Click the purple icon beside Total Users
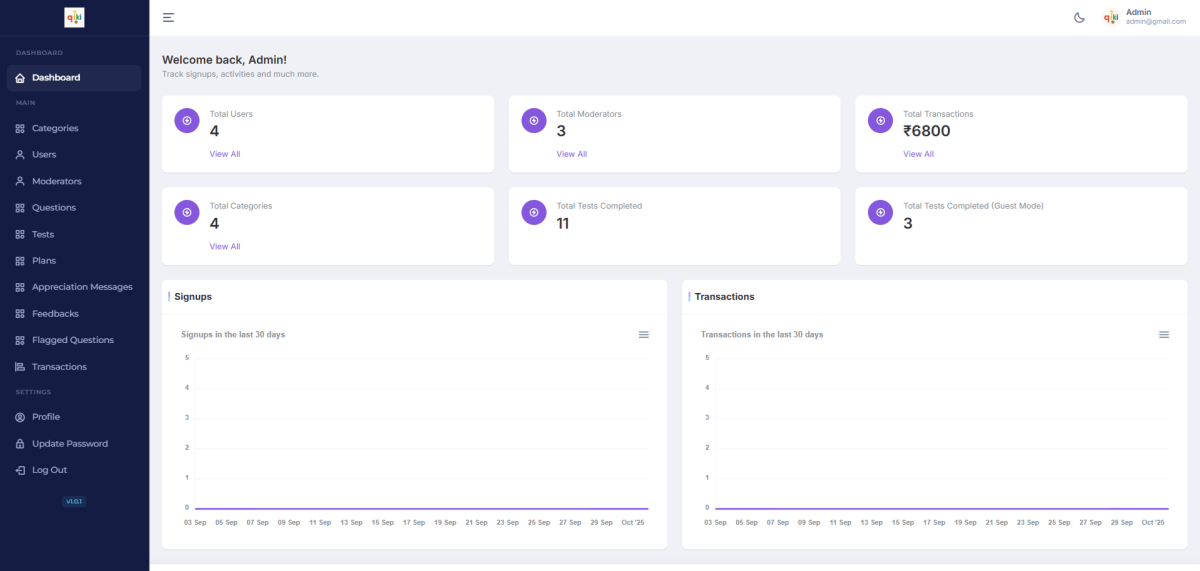Screen dimensions: 1200x571 click(186, 120)
